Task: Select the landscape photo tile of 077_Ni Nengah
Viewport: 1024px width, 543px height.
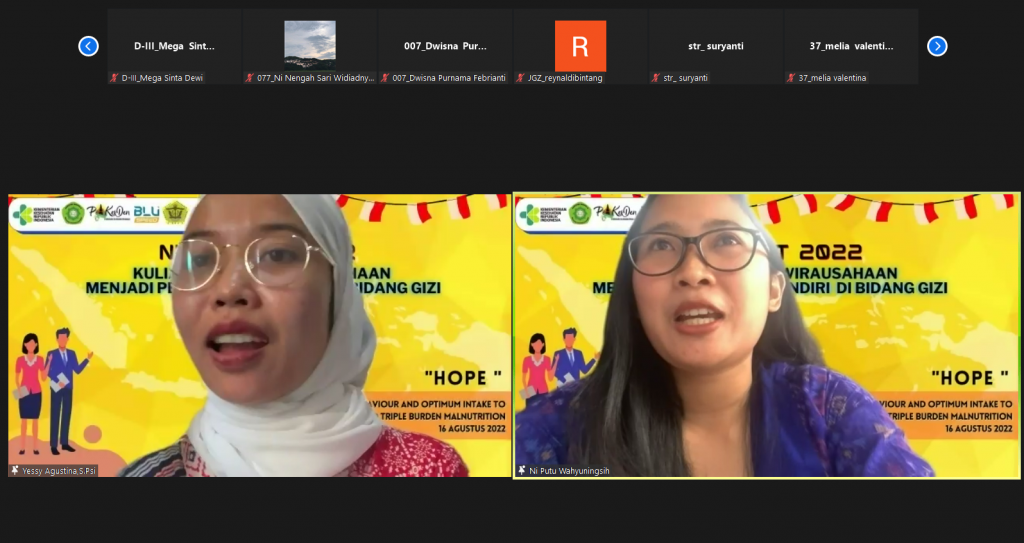Action: pyautogui.click(x=310, y=46)
